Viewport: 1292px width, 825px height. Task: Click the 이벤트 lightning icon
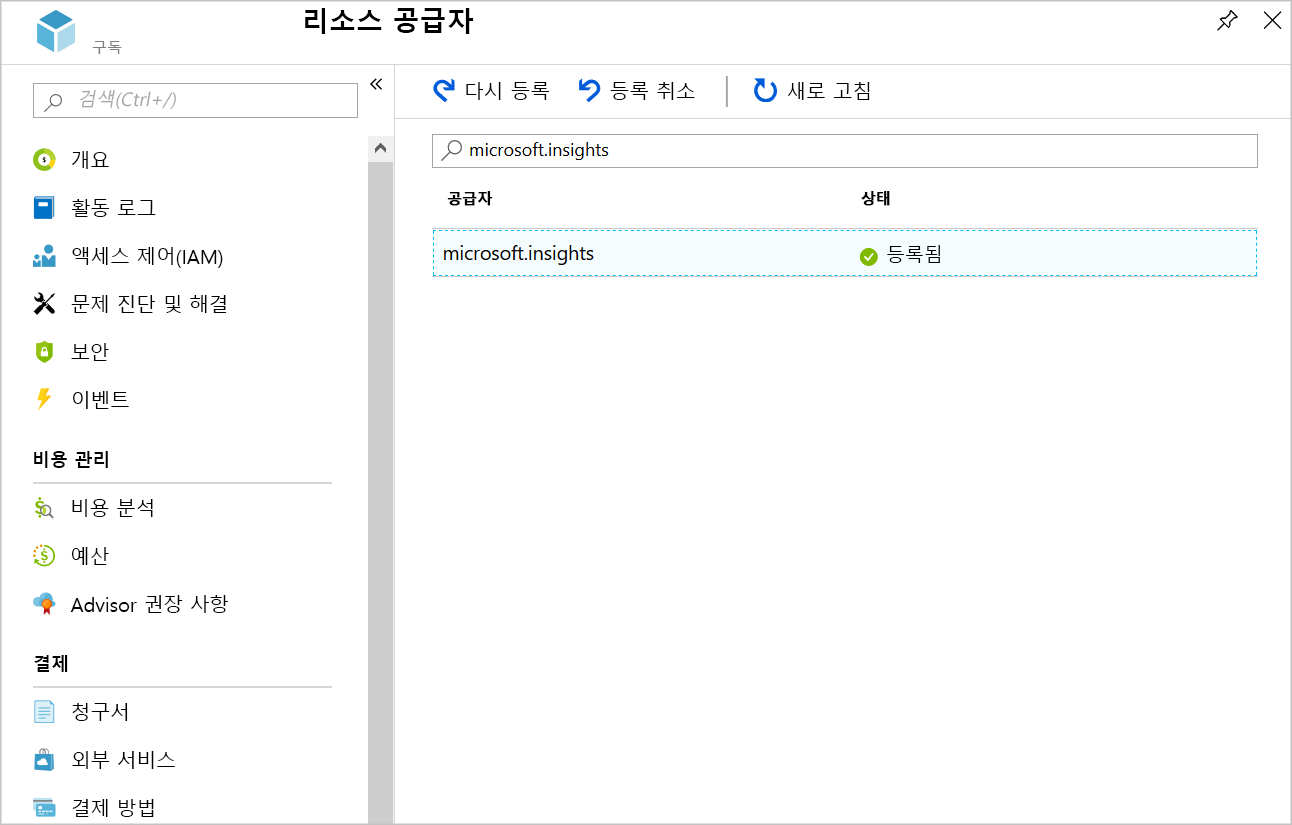tap(44, 400)
